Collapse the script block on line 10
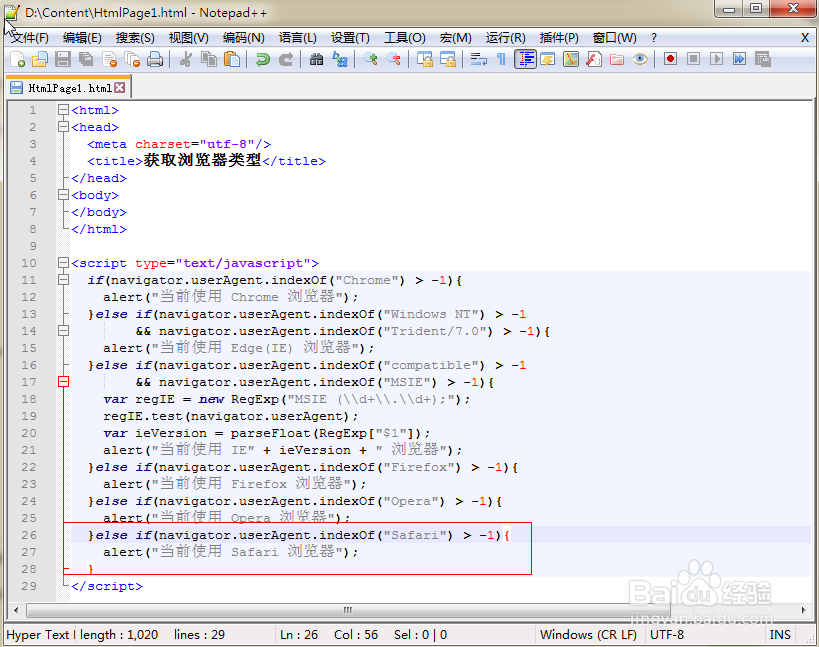Screen dimensions: 819x647 (x=63, y=263)
